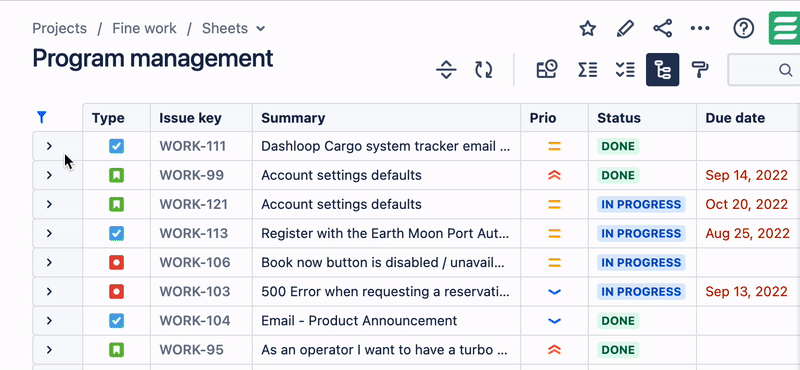Screen dimensions: 800x370
Task: Select the Oct 20, 2022 due date
Action: tap(746, 205)
